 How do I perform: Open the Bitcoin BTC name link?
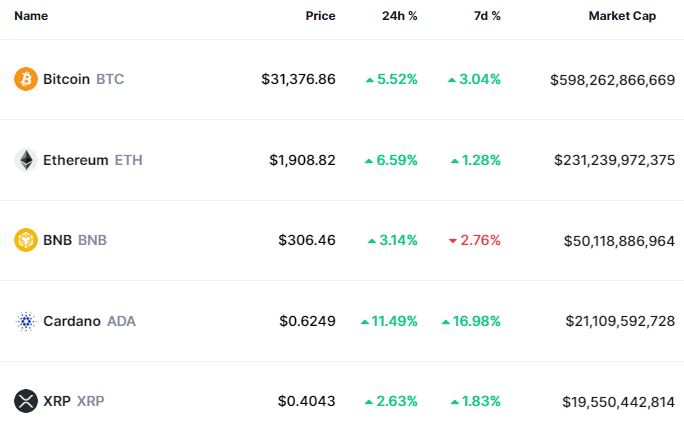[83, 79]
